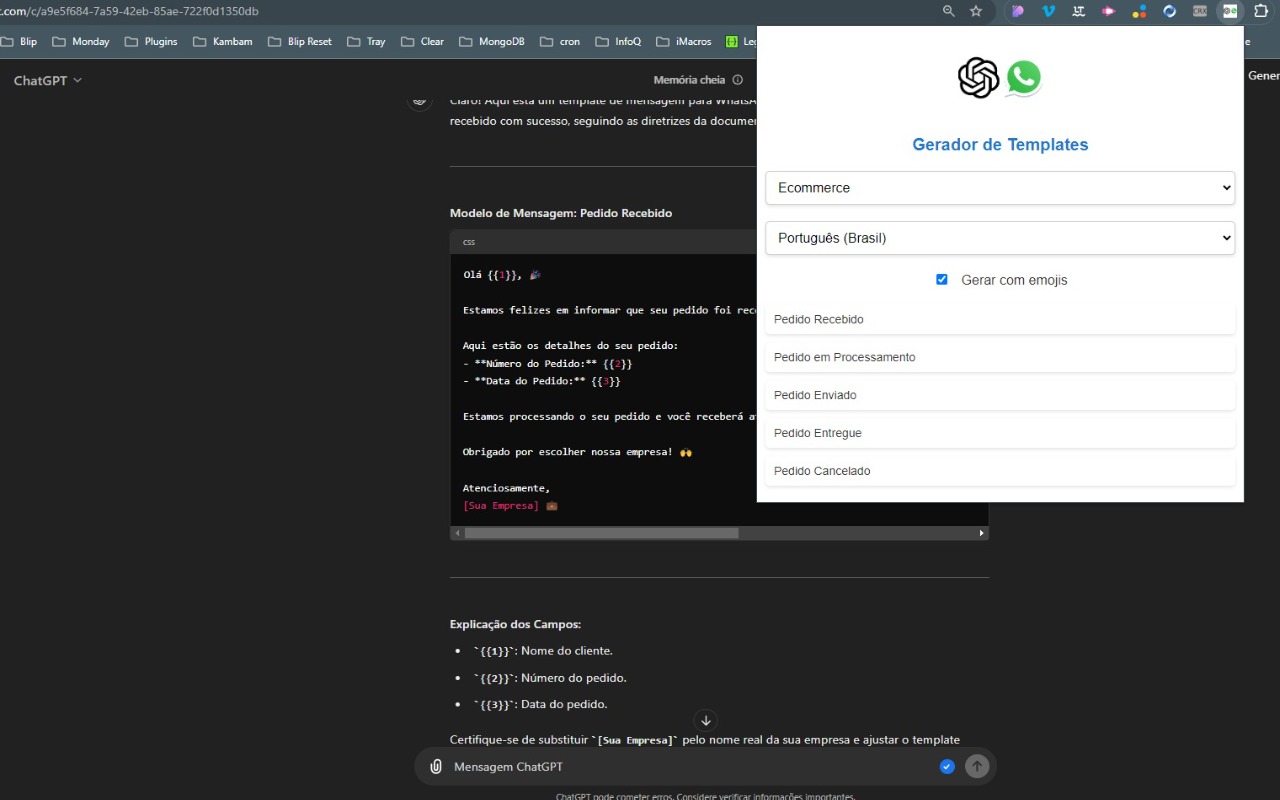Click the info icon beside Memória cheia
The image size is (1280, 800).
[x=738, y=80]
